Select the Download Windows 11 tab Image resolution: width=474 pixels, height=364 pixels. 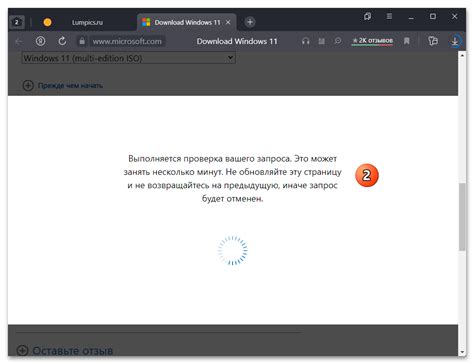[x=187, y=22]
